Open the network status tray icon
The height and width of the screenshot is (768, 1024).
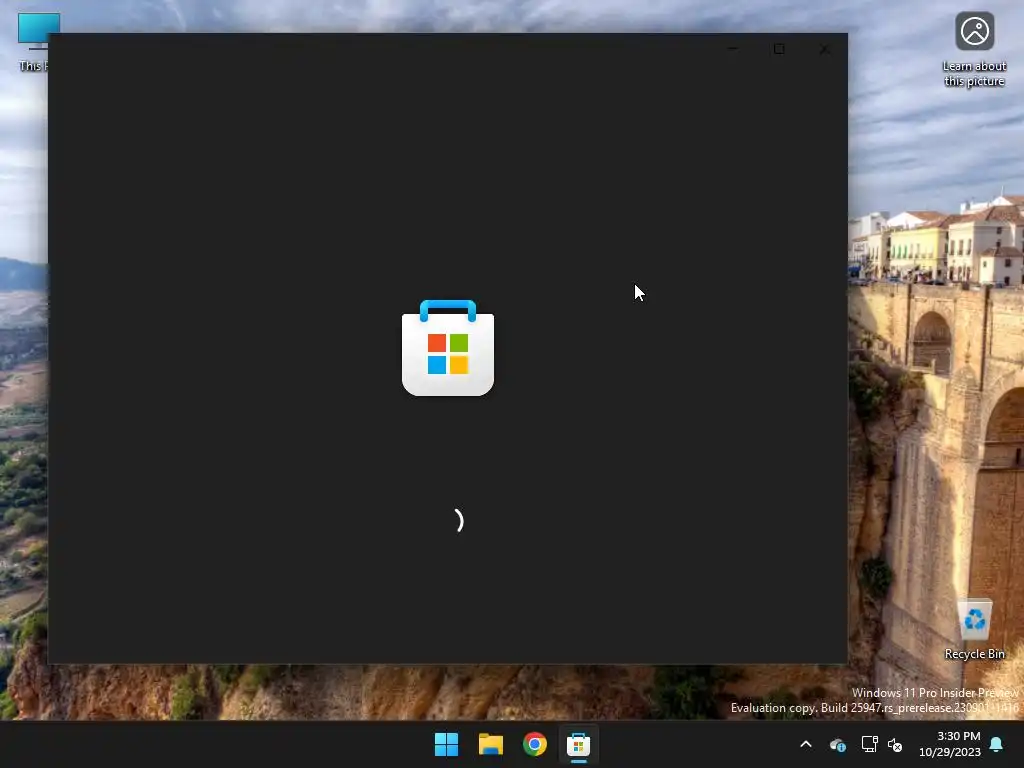click(x=869, y=744)
